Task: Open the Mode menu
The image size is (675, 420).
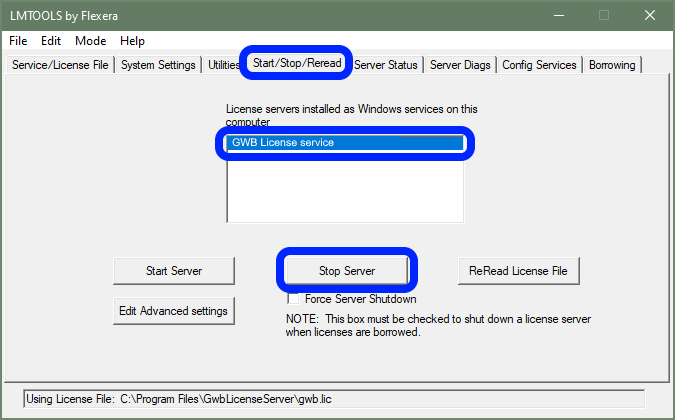Action: coord(90,41)
